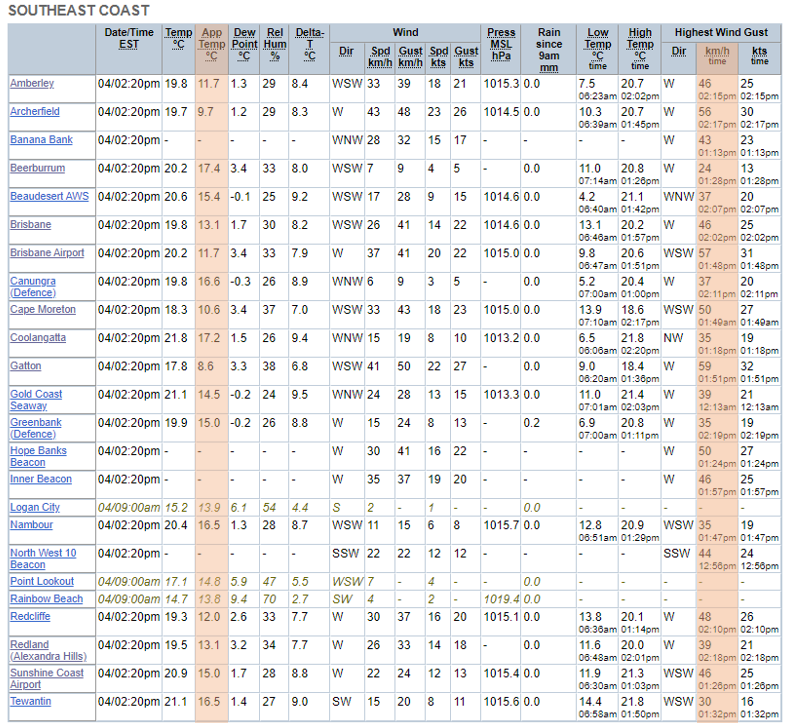Open the Redland (Alexandra Hills) link
This screenshot has width=788, height=727.
point(48,651)
